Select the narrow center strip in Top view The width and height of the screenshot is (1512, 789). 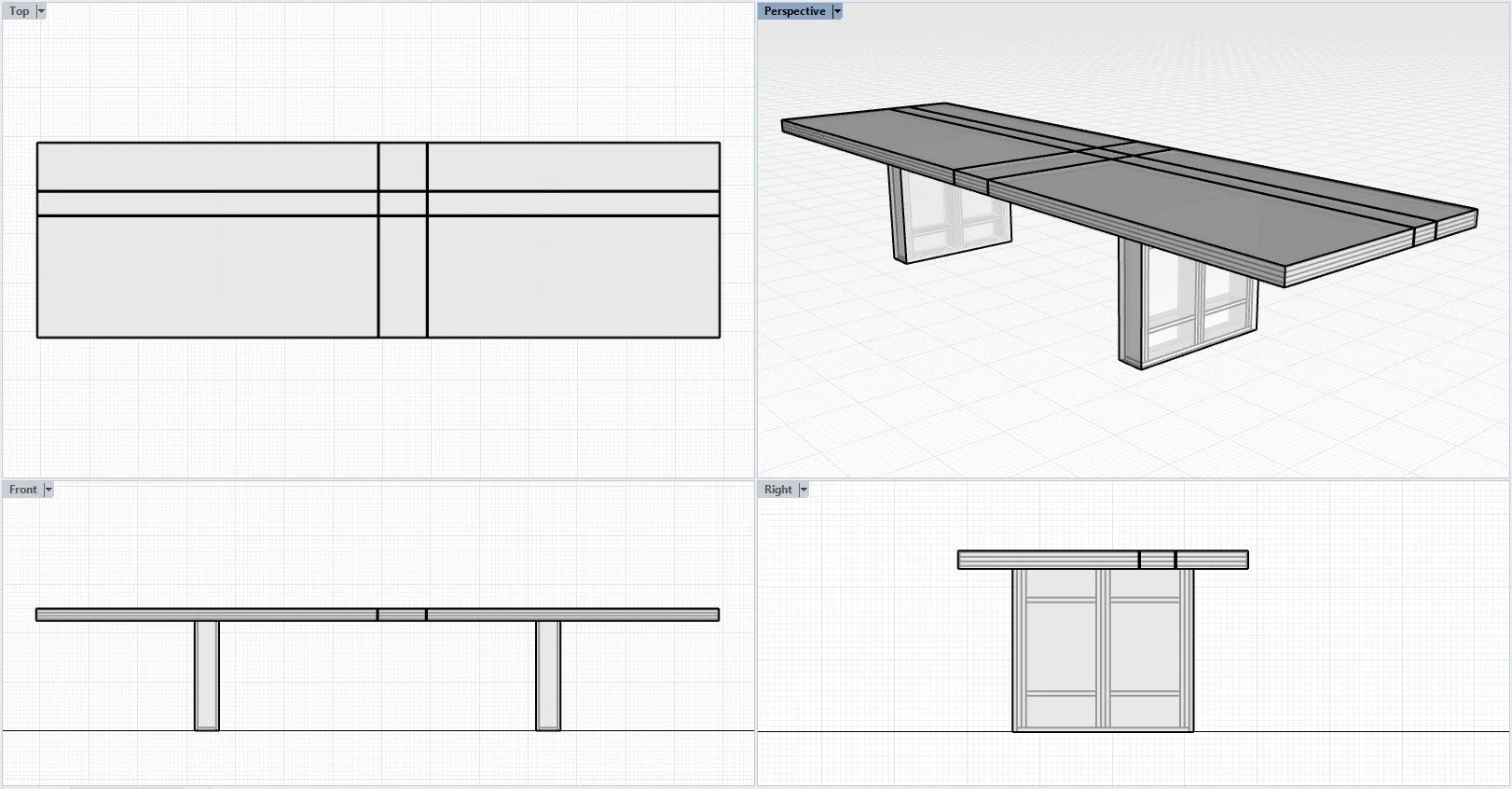[403, 240]
